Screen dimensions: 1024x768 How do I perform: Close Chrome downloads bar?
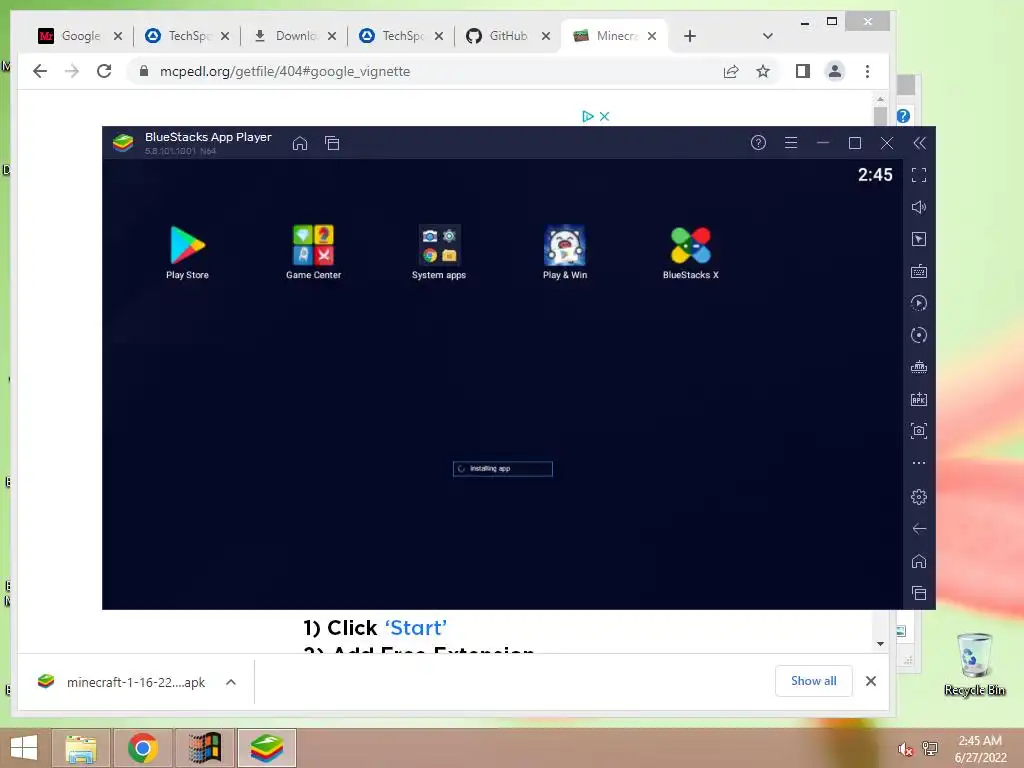pos(871,681)
